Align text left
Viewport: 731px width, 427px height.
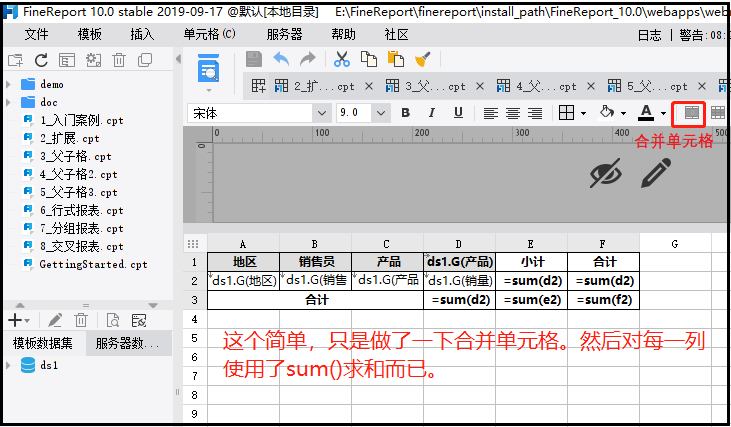point(490,113)
